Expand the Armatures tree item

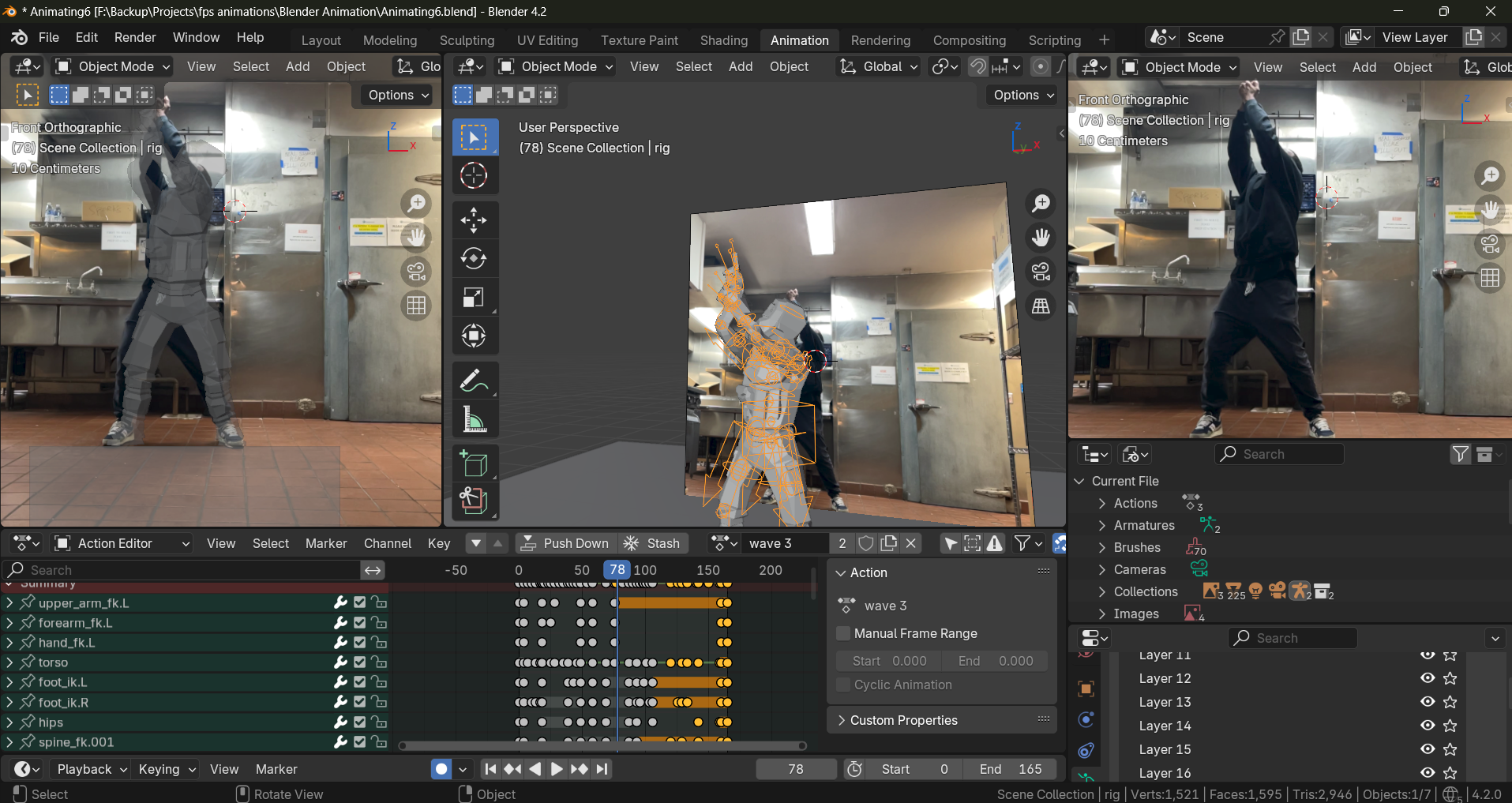pyautogui.click(x=1101, y=525)
